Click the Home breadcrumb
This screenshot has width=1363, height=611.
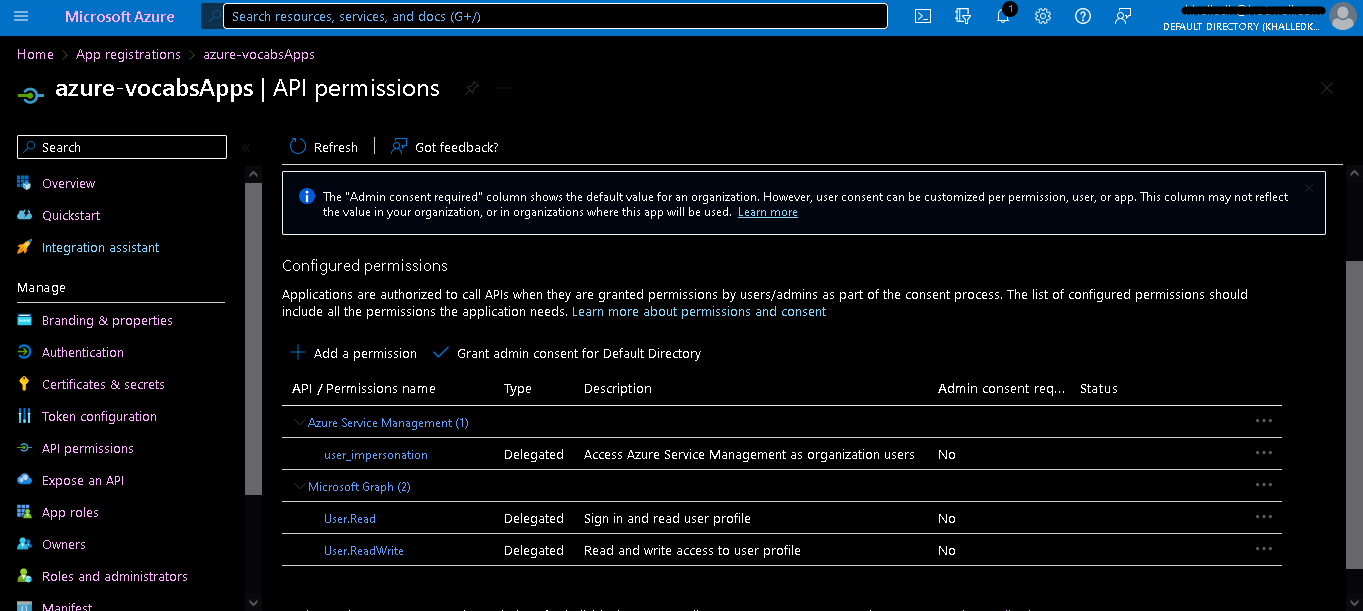point(35,54)
